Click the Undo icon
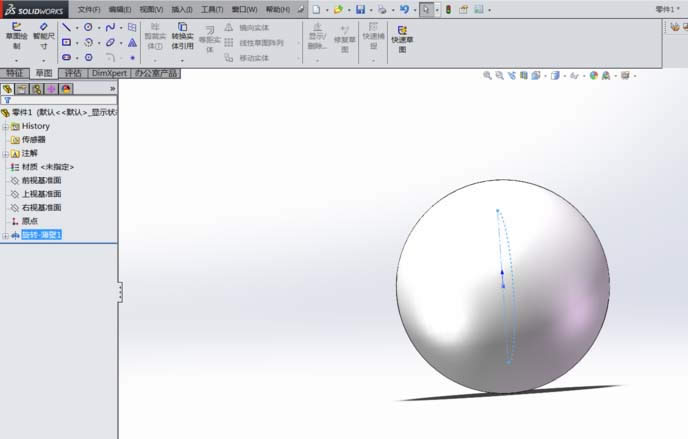This screenshot has height=439, width=688. 404,9
